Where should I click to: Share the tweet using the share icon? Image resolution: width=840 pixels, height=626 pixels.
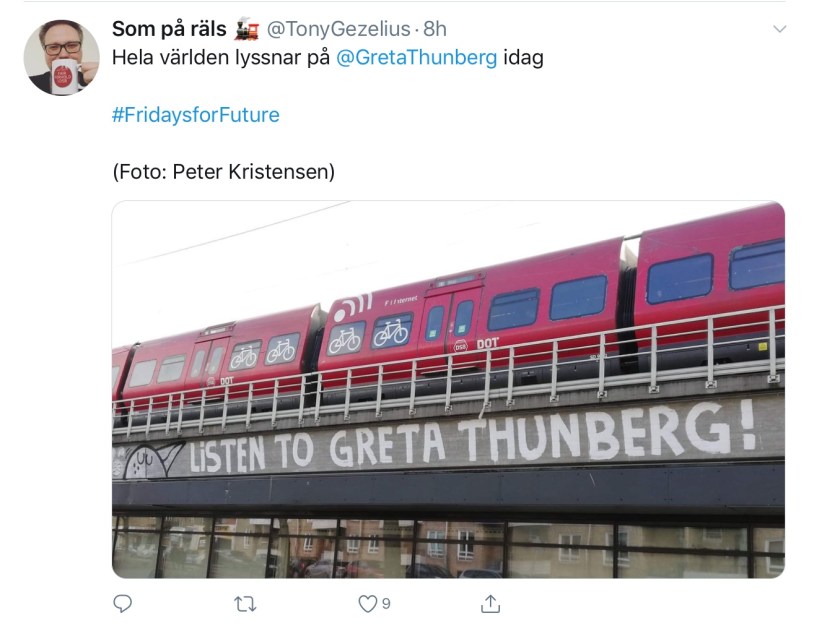pyautogui.click(x=490, y=604)
